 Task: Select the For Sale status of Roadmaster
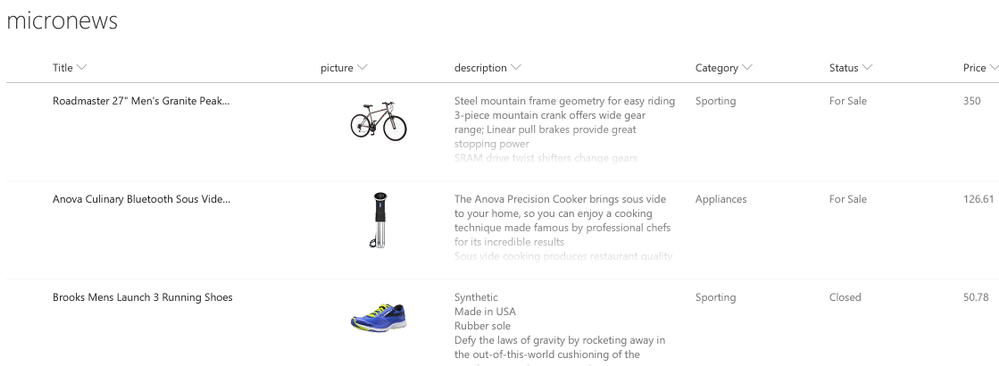coord(848,101)
